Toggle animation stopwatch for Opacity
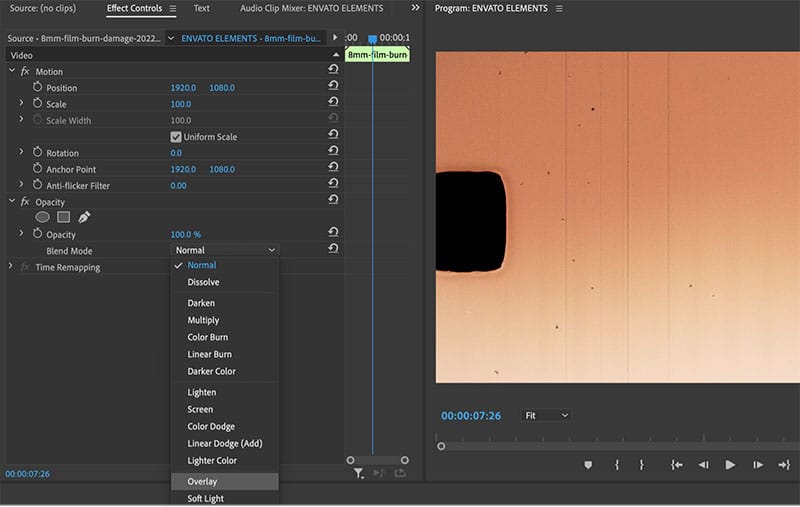The height and width of the screenshot is (507, 800). click(37, 234)
